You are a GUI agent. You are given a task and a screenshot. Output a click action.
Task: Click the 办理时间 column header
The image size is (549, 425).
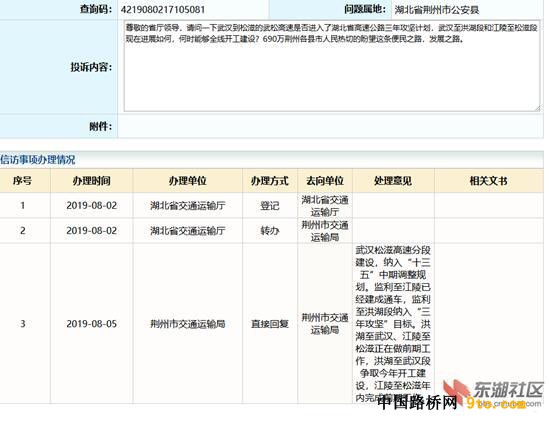point(91,181)
